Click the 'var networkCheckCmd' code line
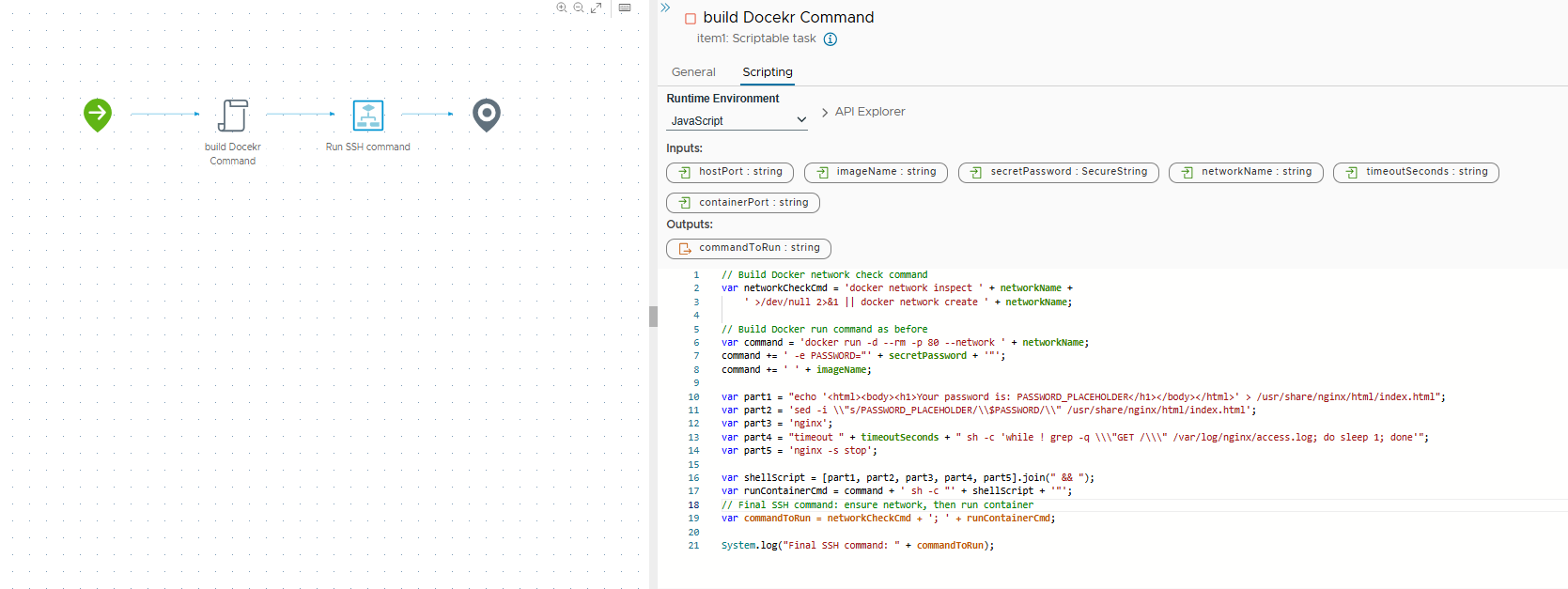Screen dimensions: 1568x589 click(897, 288)
